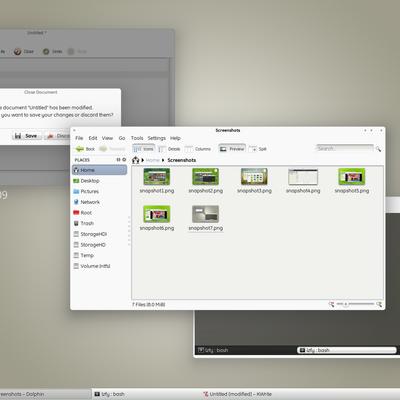Click the magnifier icon beside Search field

(378, 149)
